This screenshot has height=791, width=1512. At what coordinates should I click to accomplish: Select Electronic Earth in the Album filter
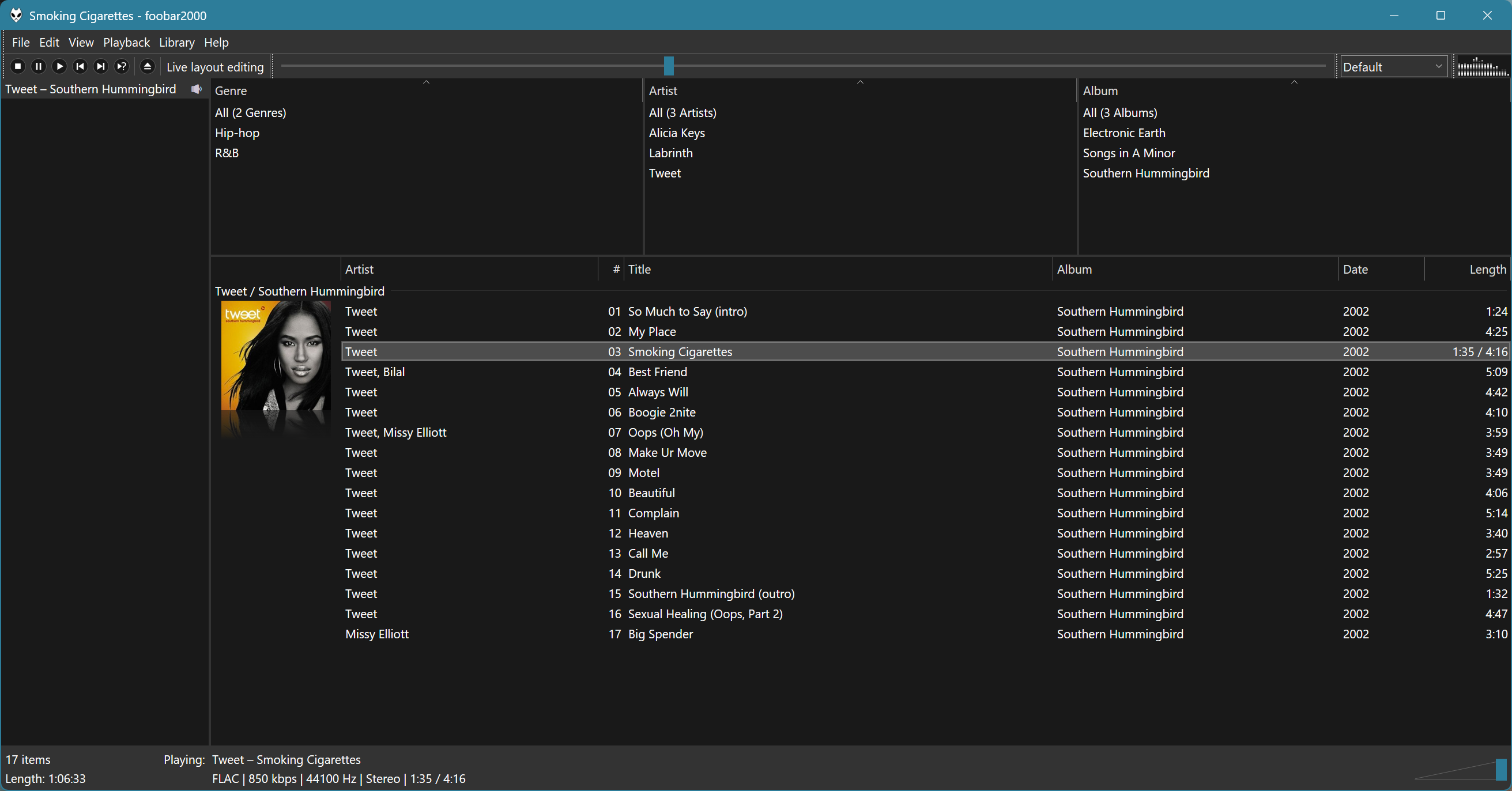pyautogui.click(x=1123, y=133)
